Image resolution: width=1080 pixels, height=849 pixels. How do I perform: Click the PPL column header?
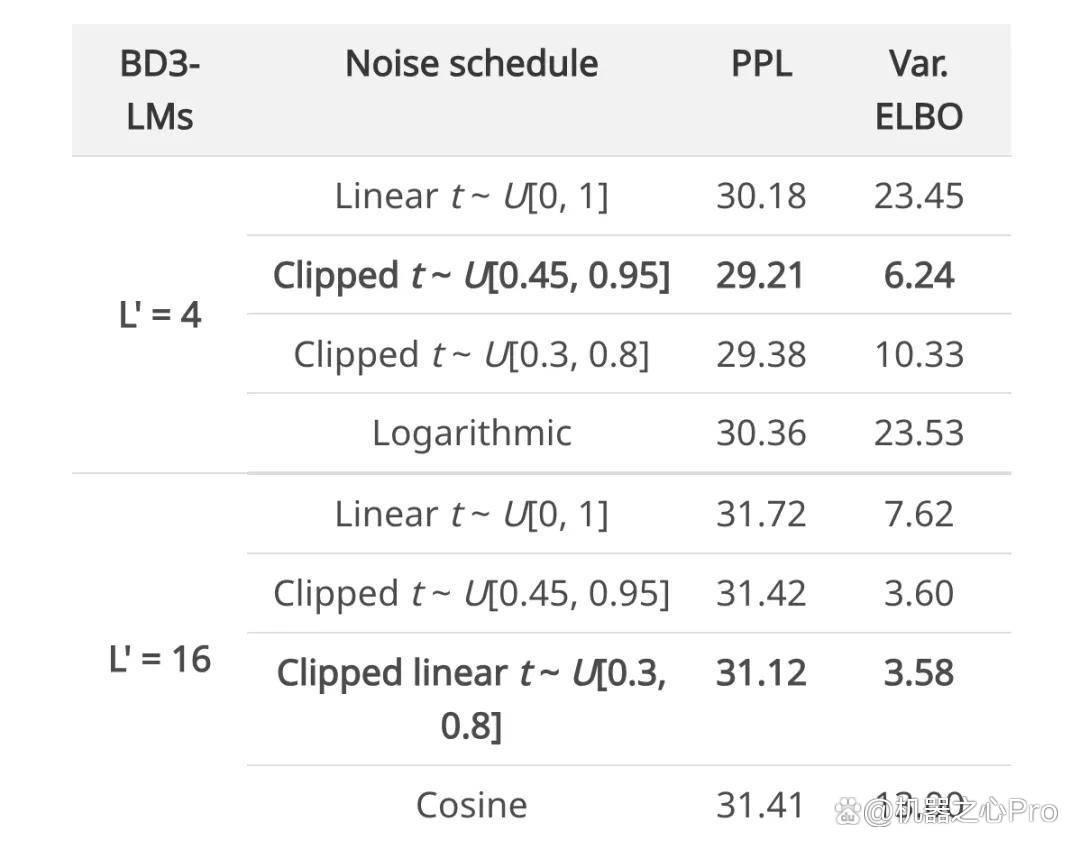pyautogui.click(x=761, y=63)
